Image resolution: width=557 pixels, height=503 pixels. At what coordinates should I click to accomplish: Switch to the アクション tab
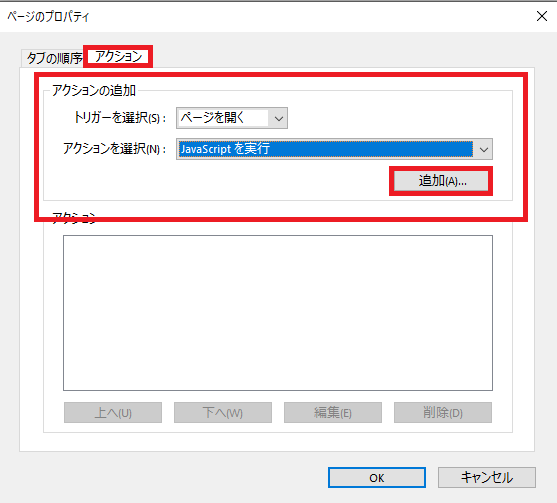(118, 56)
